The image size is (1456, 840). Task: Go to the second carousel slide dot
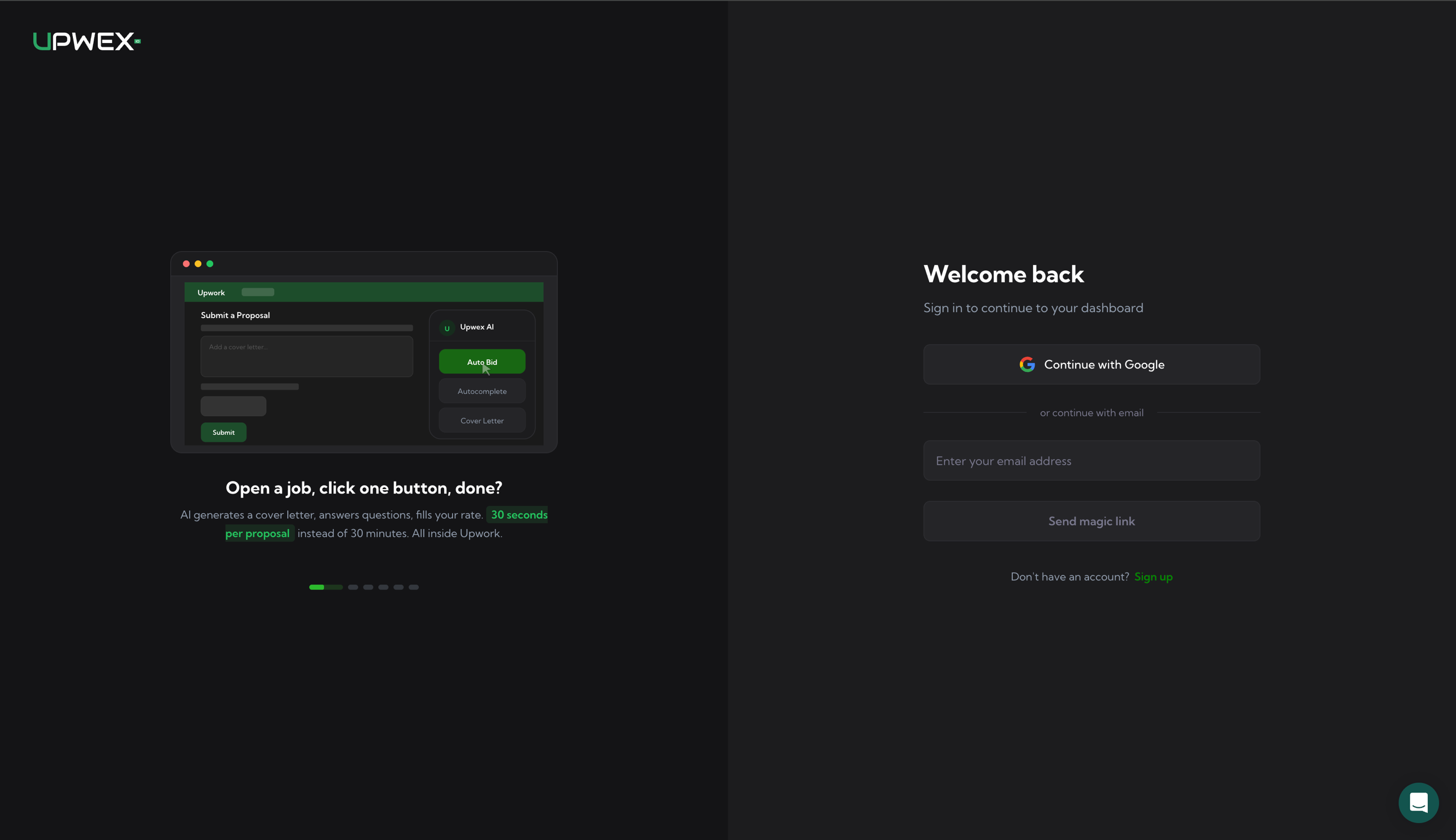[x=353, y=587]
